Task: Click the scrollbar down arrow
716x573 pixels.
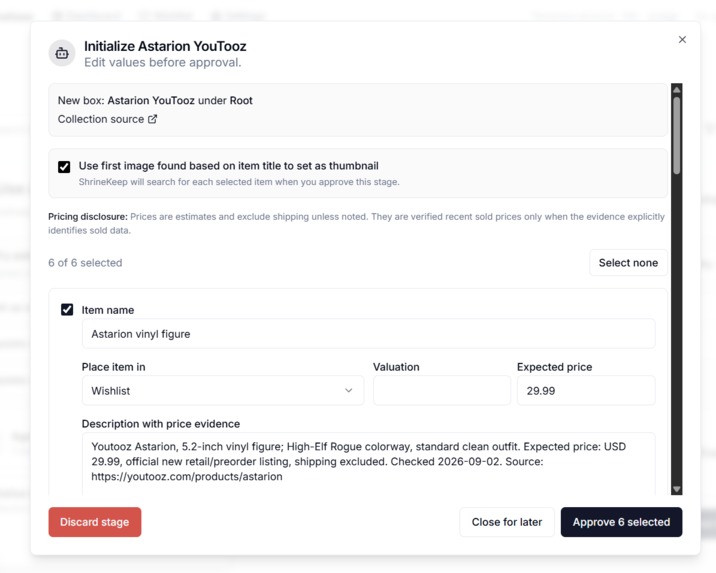Action: click(x=677, y=489)
